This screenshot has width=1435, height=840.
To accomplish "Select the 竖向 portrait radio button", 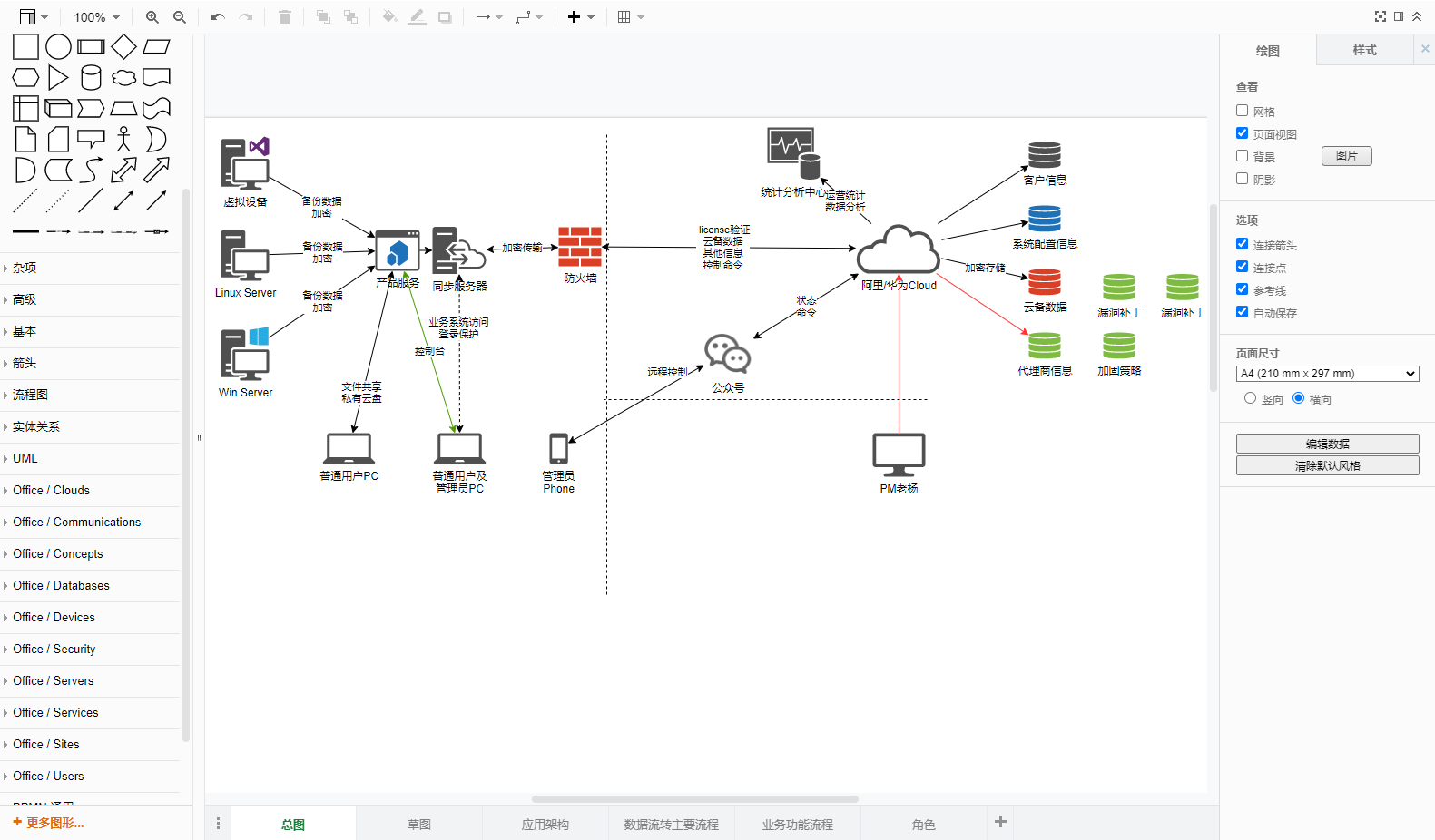I will coord(1250,398).
